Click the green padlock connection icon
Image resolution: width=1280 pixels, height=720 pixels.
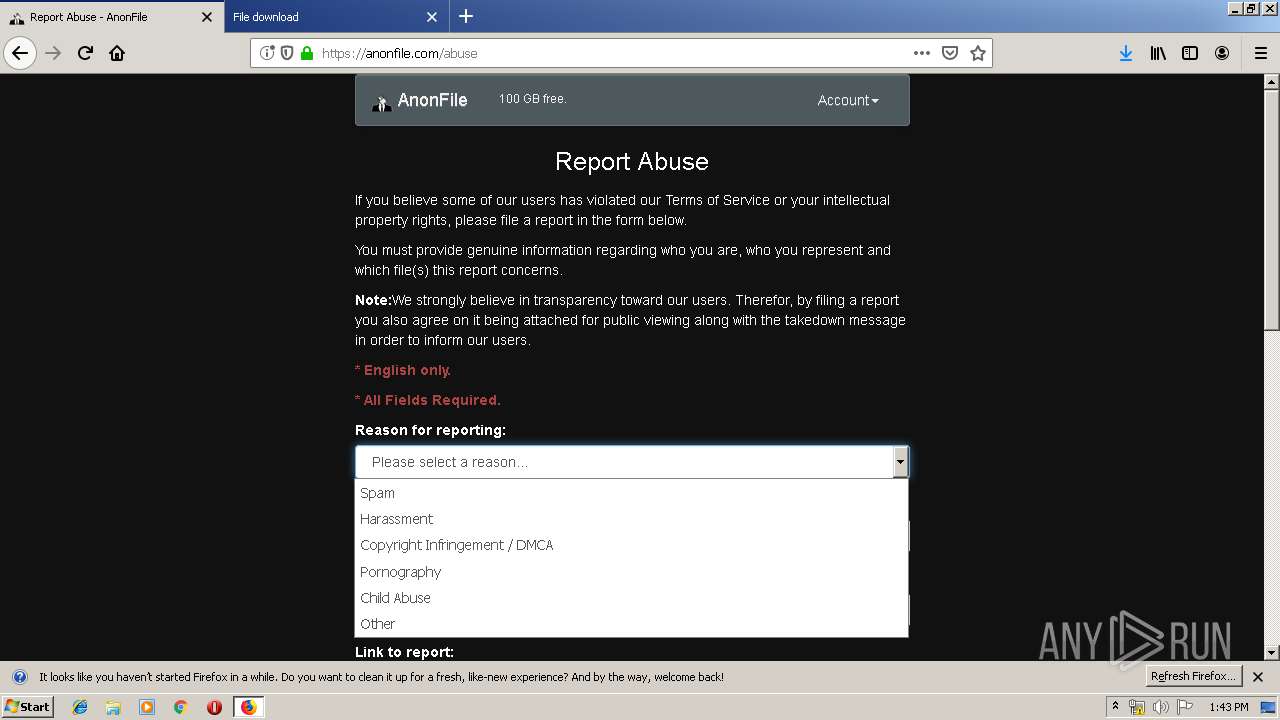[x=306, y=53]
